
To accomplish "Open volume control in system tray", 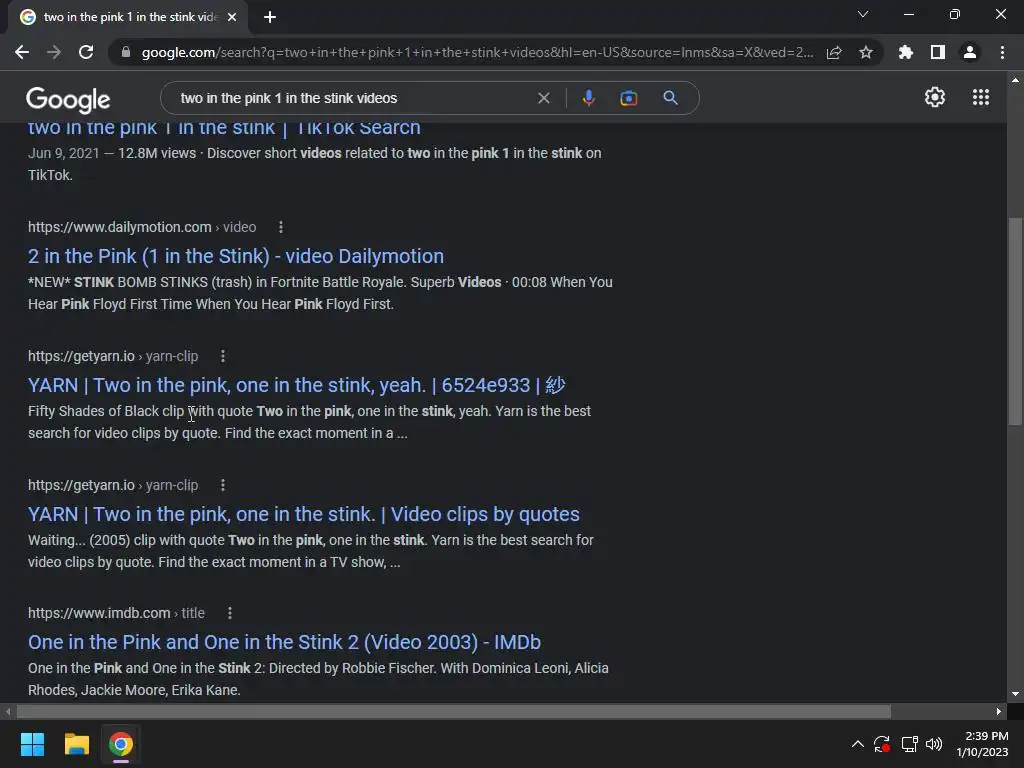I will [x=934, y=744].
